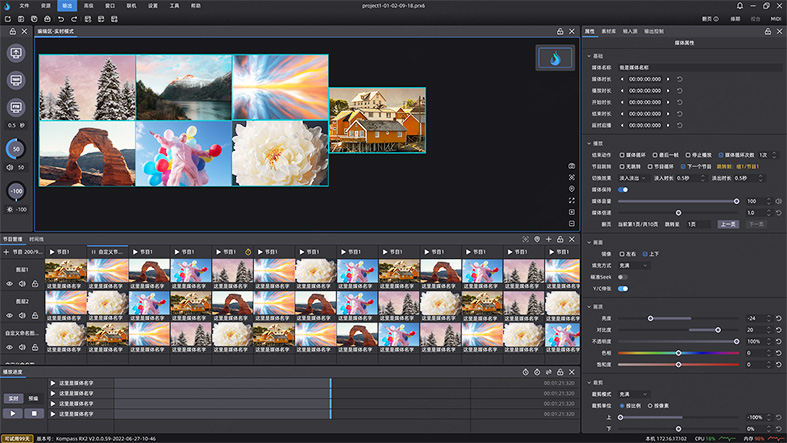Click the stop button in playback controls

click(x=32, y=412)
